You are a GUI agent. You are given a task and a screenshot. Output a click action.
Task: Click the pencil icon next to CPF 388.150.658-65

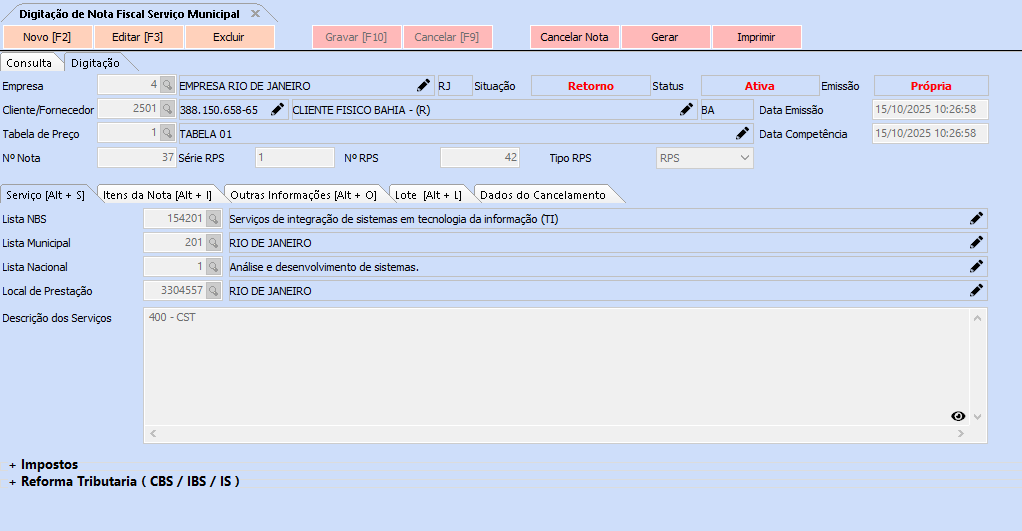click(277, 109)
